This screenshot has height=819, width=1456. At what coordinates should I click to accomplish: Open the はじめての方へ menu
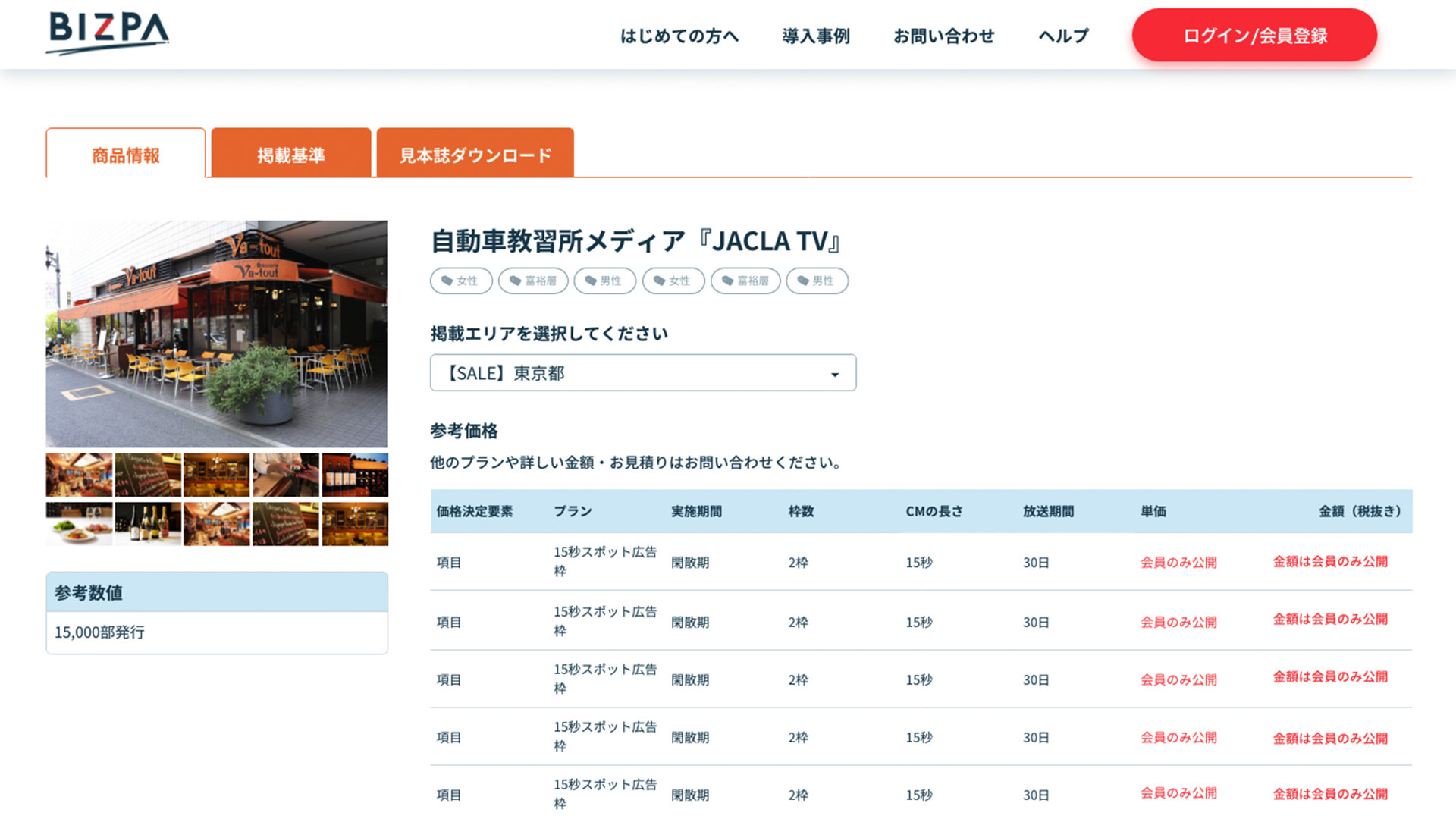pyautogui.click(x=679, y=36)
